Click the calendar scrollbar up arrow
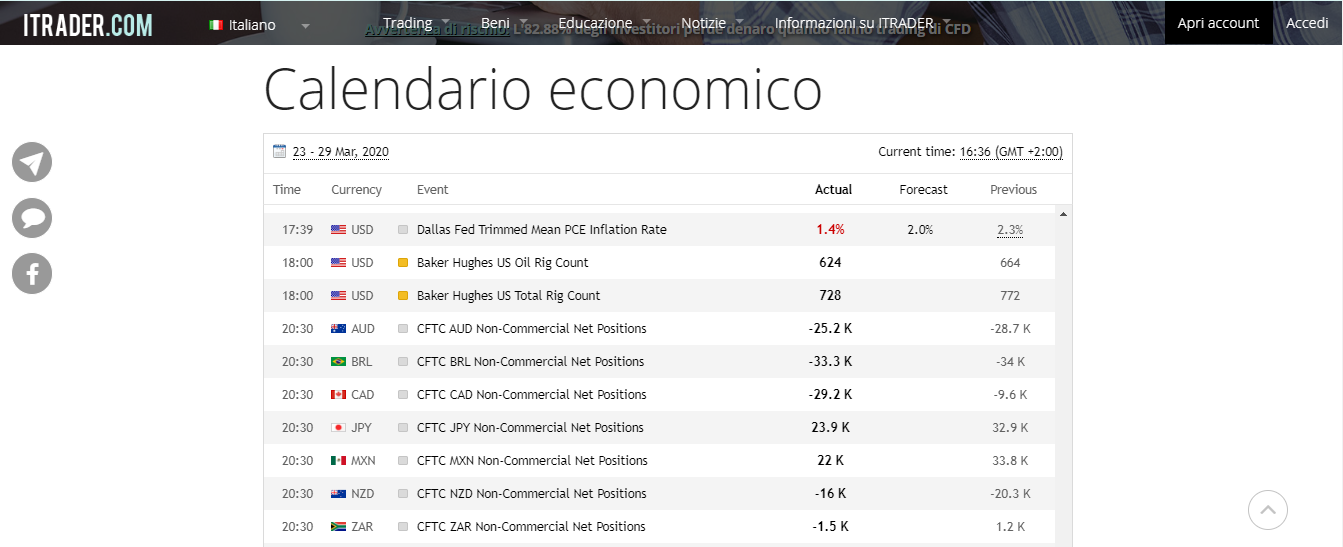This screenshot has width=1343, height=547. point(1063,214)
